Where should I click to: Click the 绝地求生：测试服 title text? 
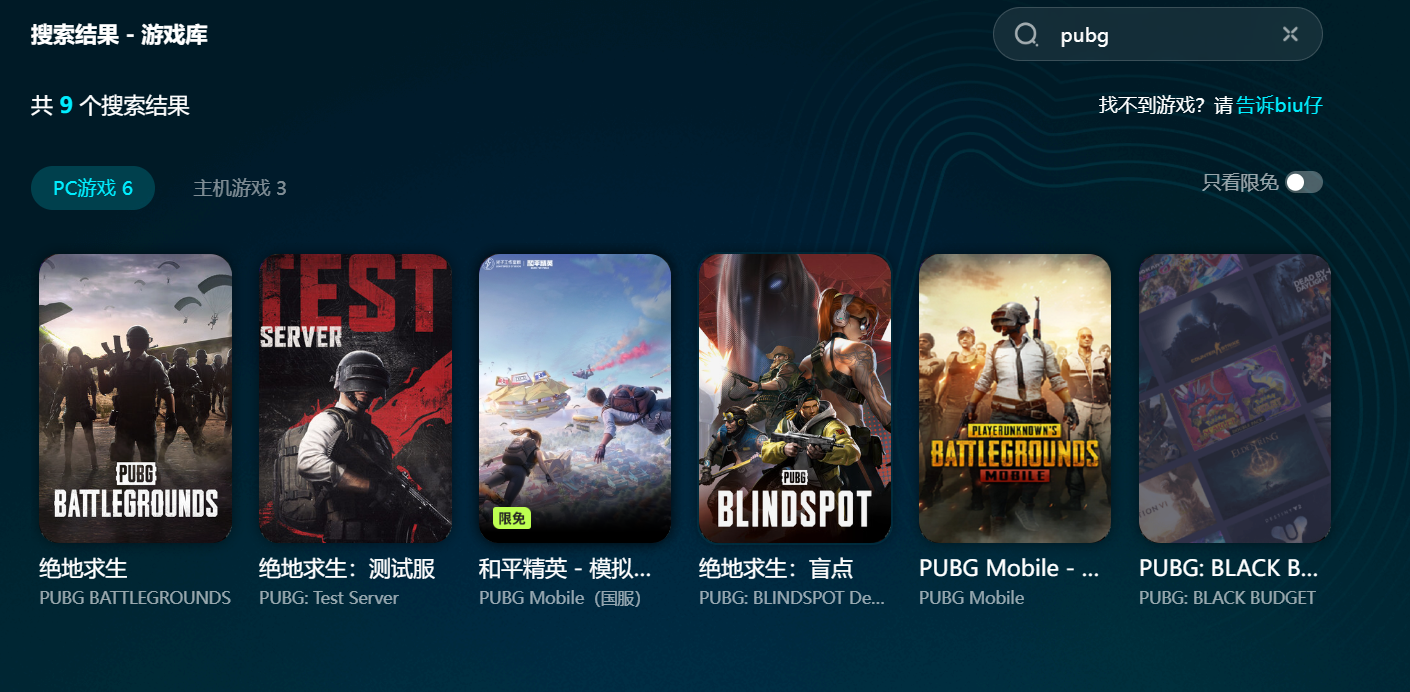point(347,569)
